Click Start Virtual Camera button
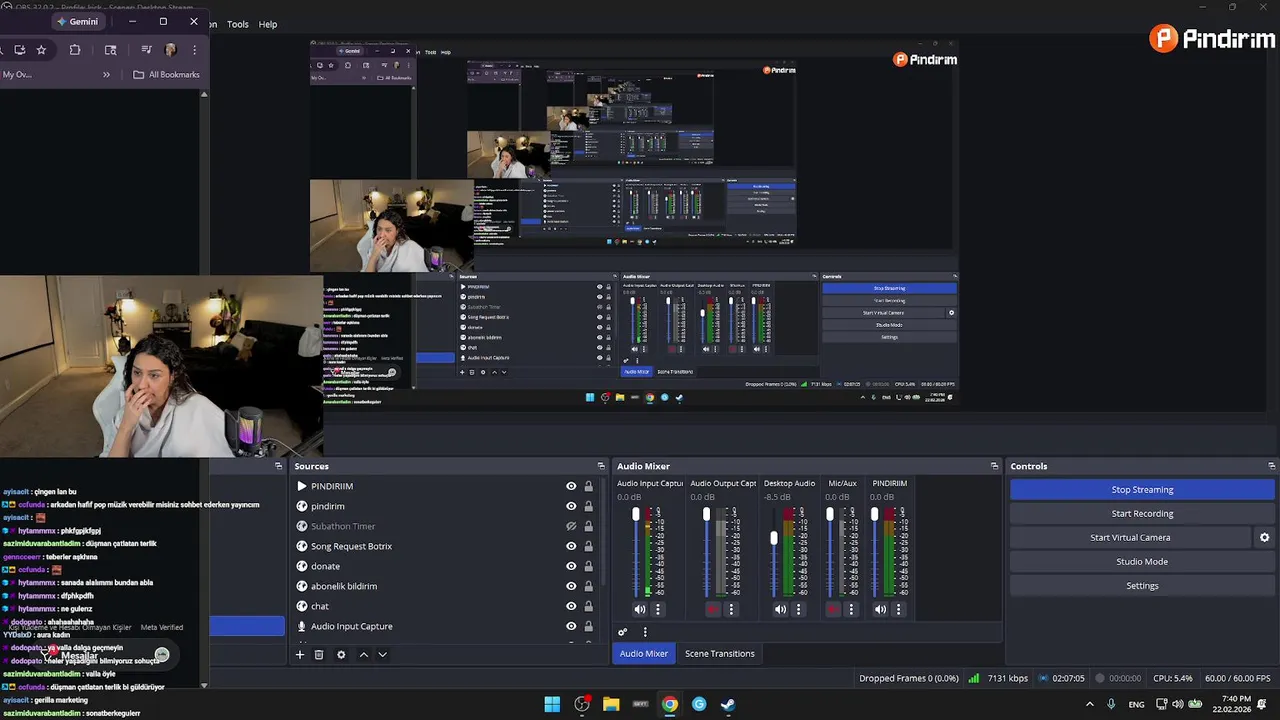Screen dimensions: 1280x720 click(x=1130, y=538)
